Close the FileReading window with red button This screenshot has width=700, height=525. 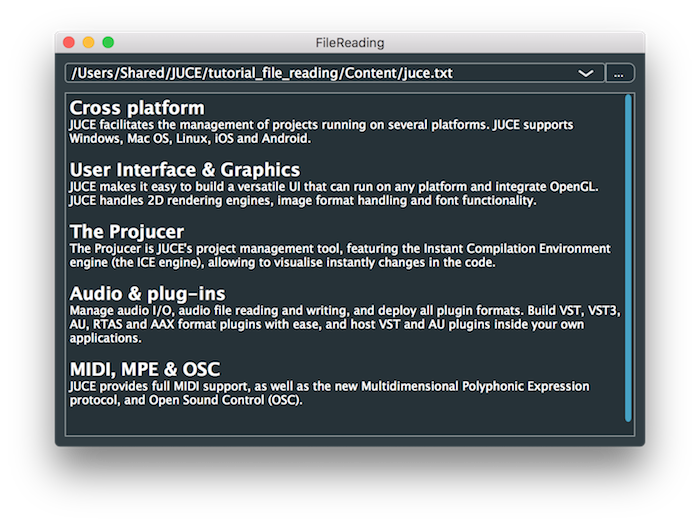(69, 43)
